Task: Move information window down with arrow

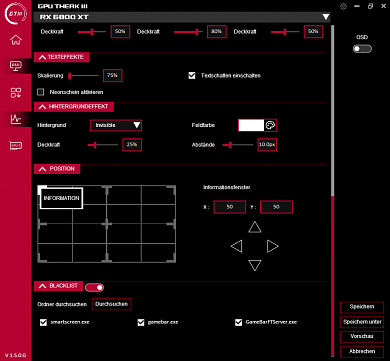Action: [x=255, y=265]
